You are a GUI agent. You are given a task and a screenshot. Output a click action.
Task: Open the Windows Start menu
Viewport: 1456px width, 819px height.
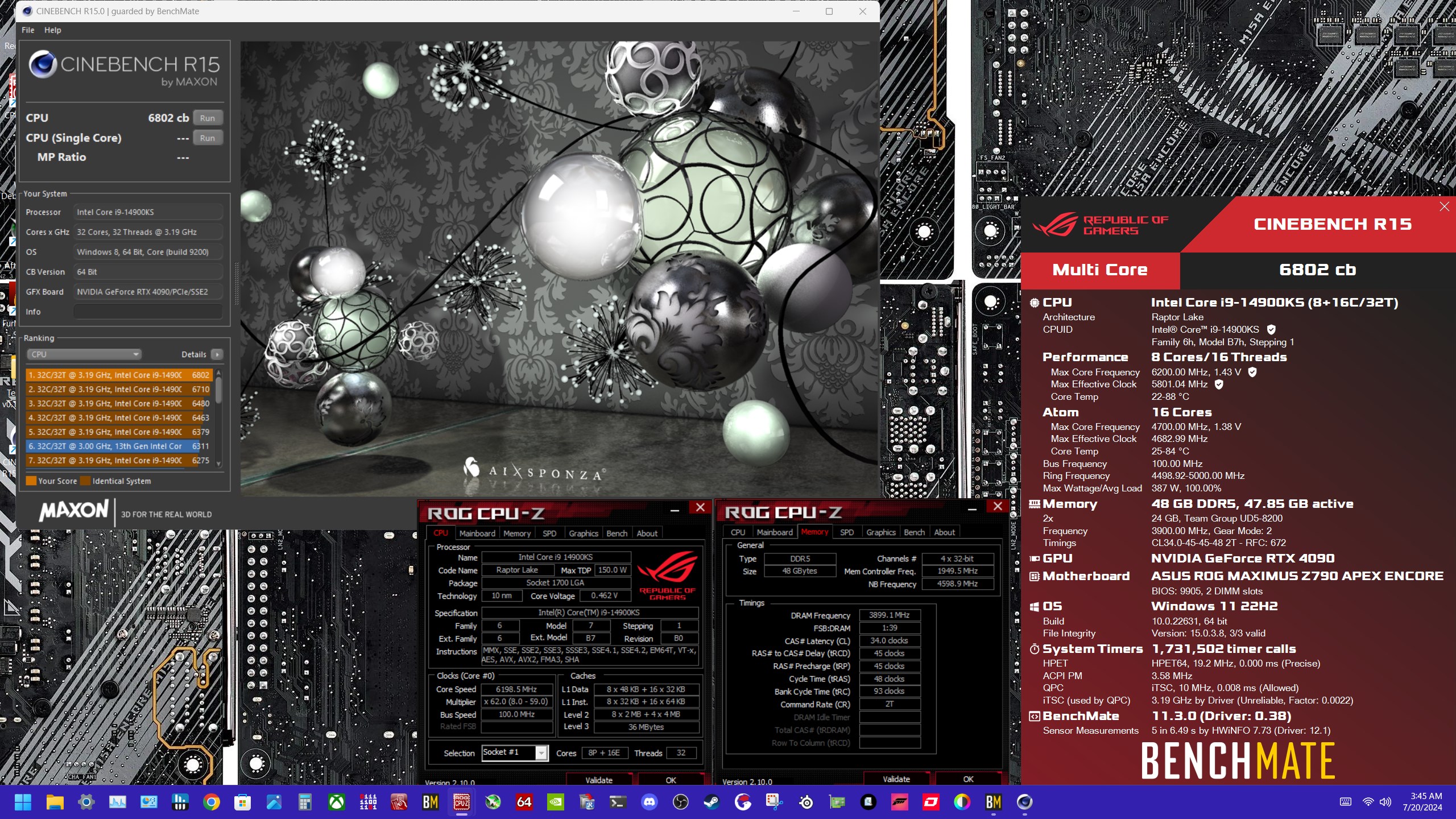23,802
